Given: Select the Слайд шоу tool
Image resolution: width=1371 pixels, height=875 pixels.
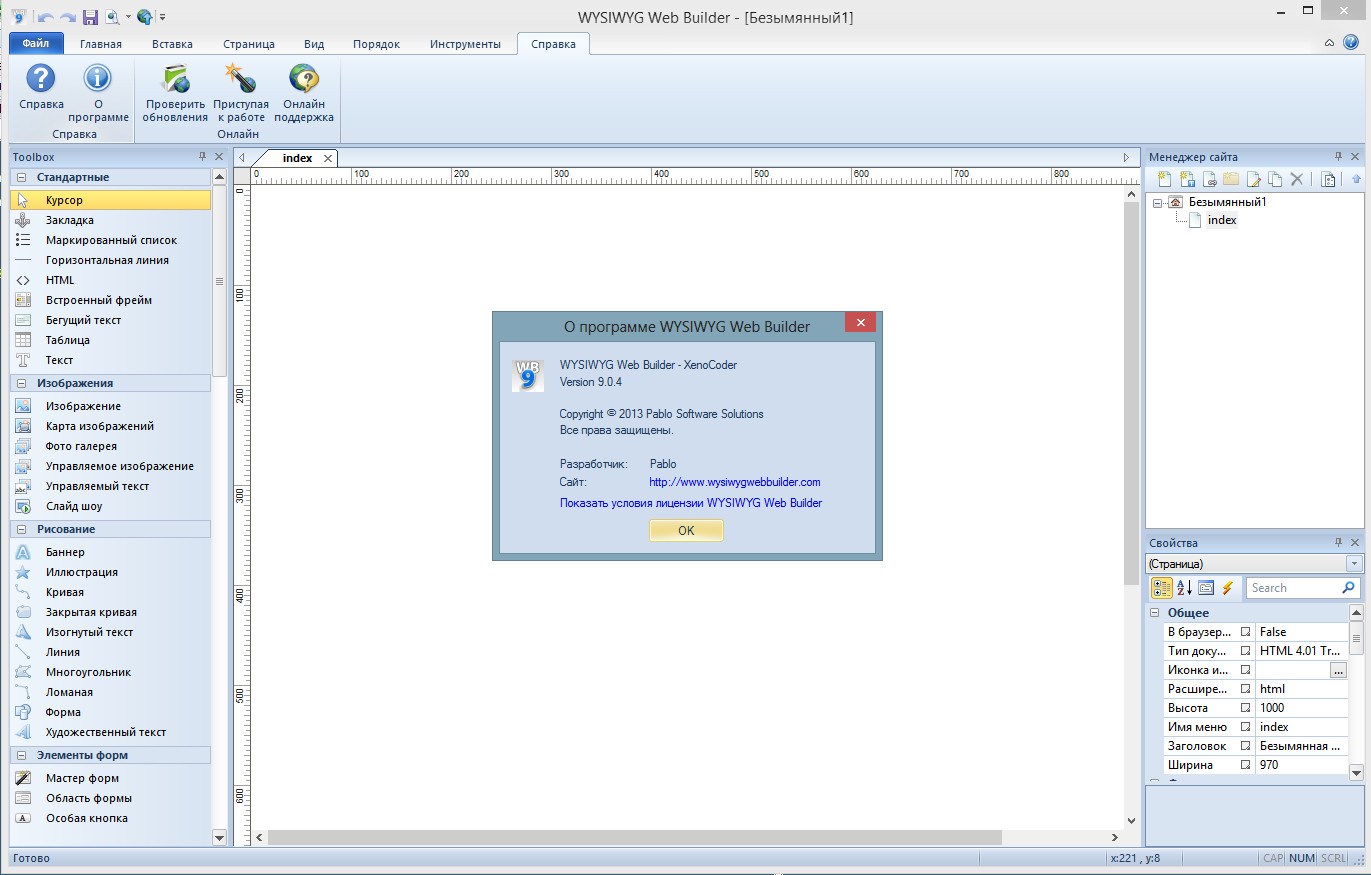Looking at the screenshot, I should [x=110, y=506].
